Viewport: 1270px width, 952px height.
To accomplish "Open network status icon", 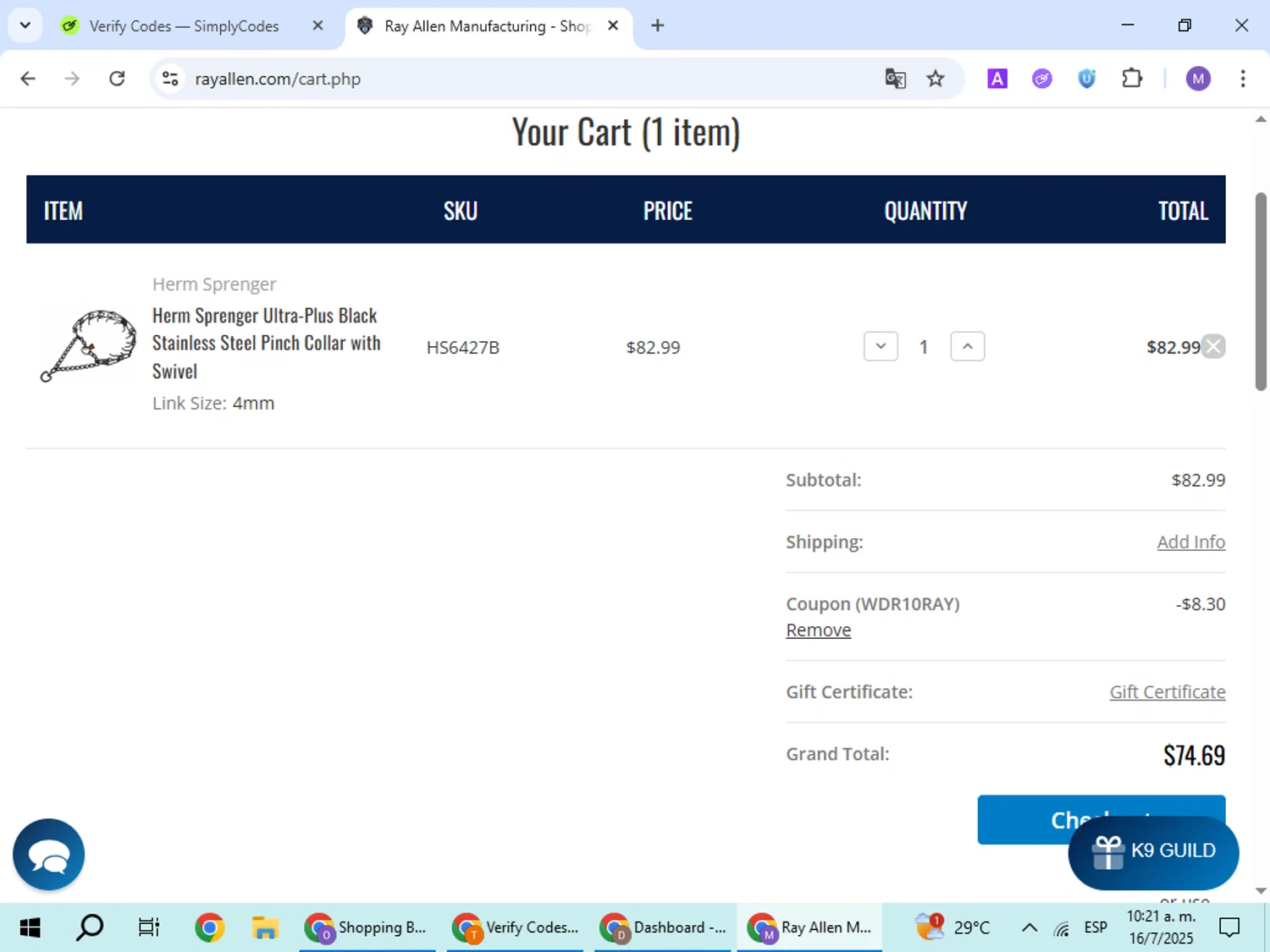I will (x=1062, y=928).
